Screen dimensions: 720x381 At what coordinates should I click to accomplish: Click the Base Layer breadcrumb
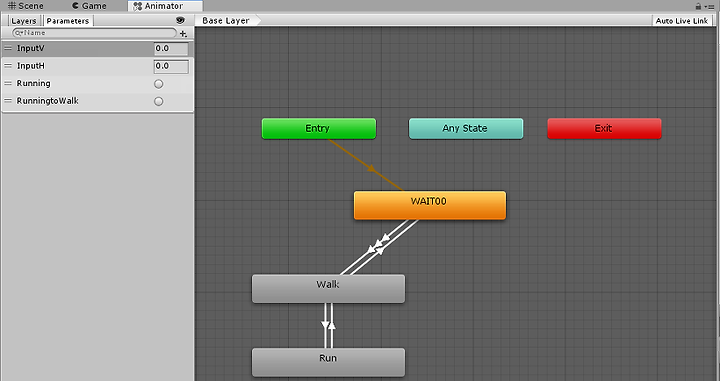coord(226,21)
